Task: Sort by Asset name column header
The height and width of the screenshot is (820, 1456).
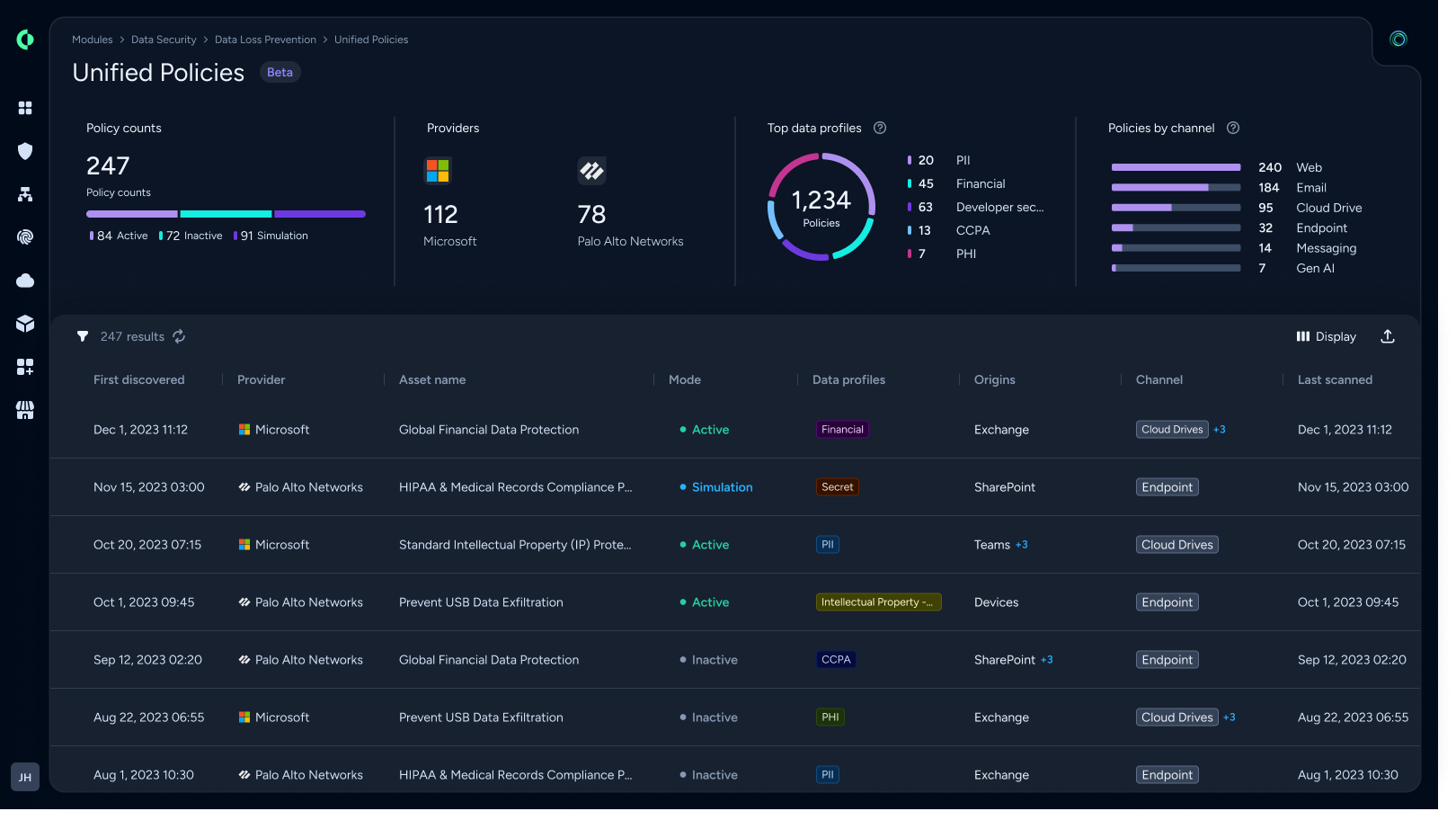Action: click(x=438, y=385)
